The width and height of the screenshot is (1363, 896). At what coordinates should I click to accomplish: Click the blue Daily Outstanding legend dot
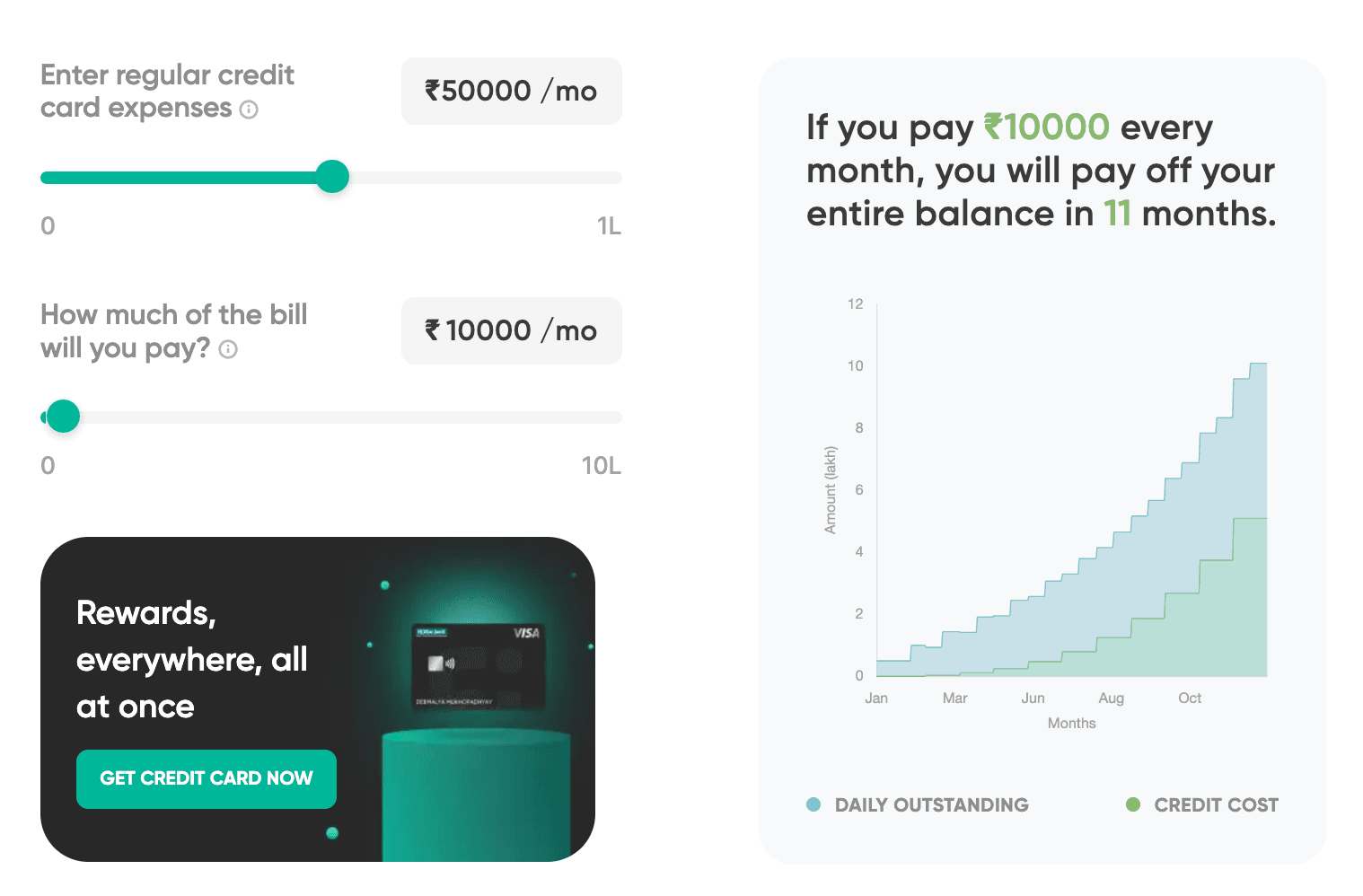pos(813,805)
